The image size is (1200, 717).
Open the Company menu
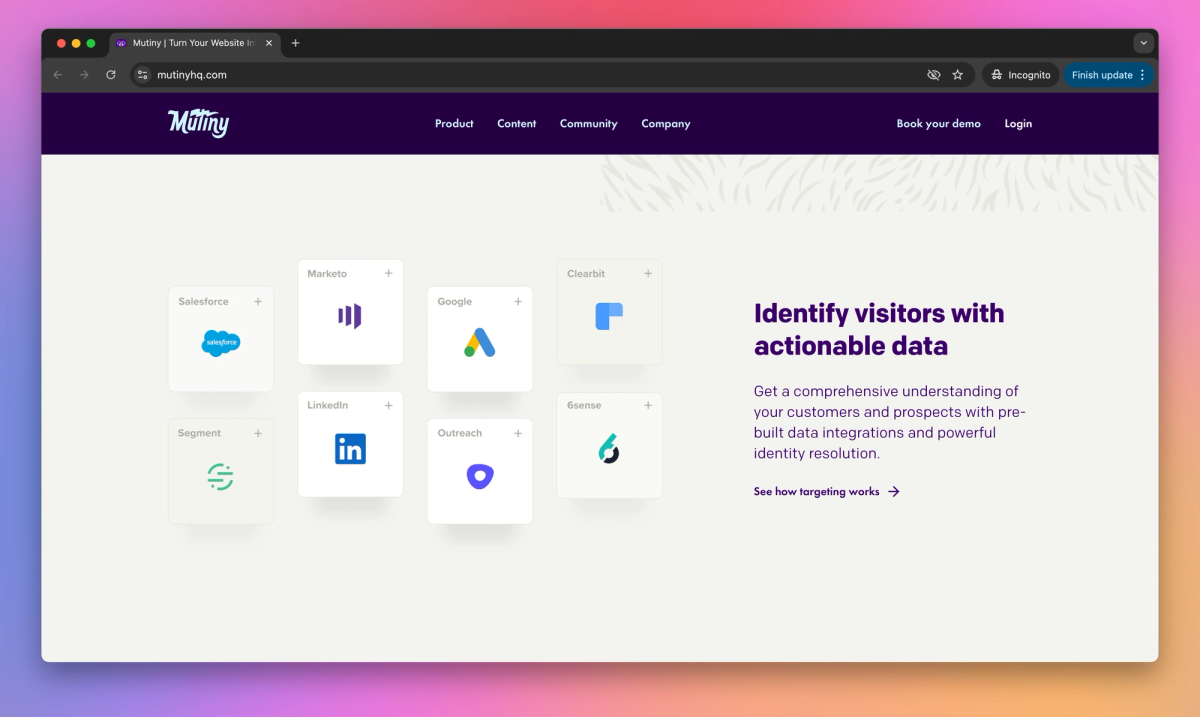(666, 124)
